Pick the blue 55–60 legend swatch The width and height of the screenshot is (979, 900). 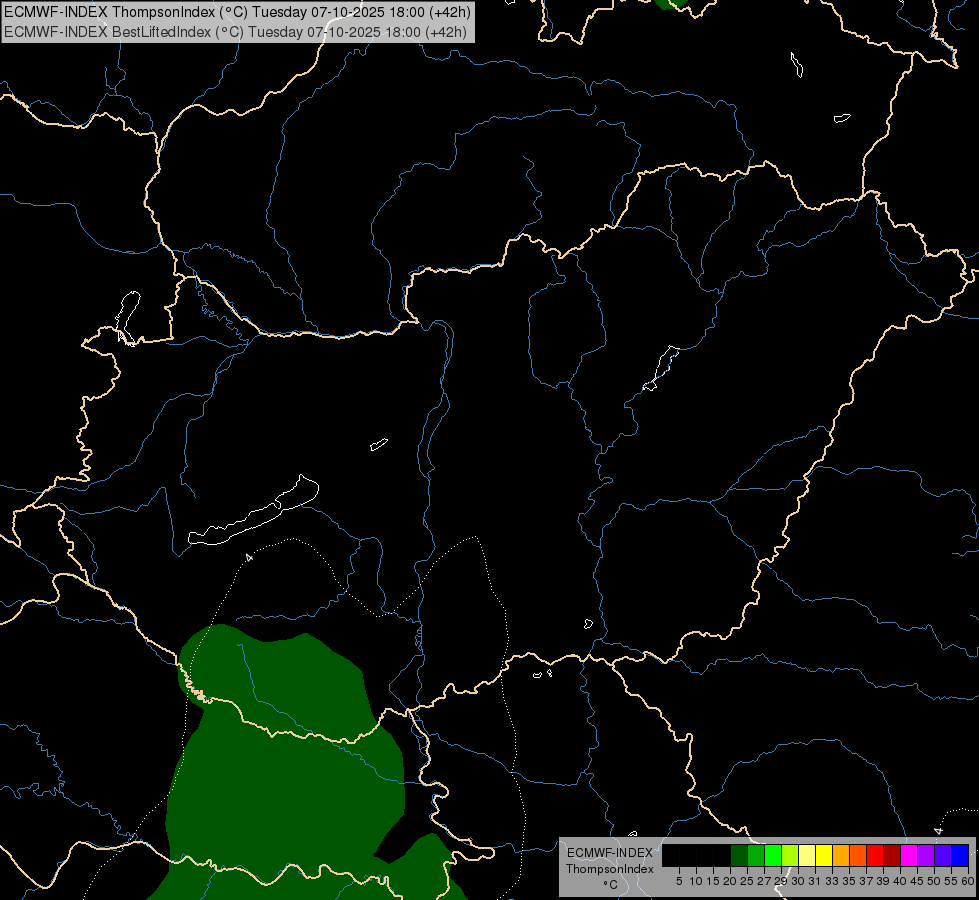(960, 855)
